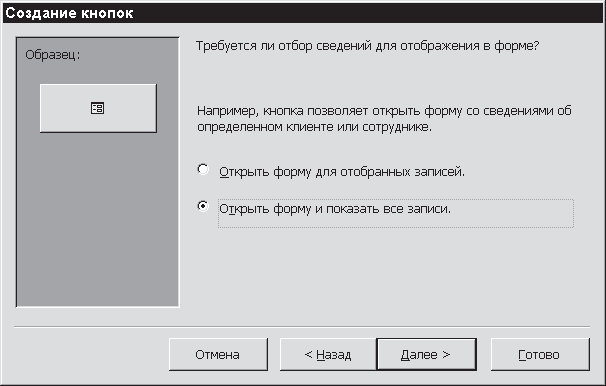Select radio button to показать все записи
The width and height of the screenshot is (606, 386).
click(203, 206)
